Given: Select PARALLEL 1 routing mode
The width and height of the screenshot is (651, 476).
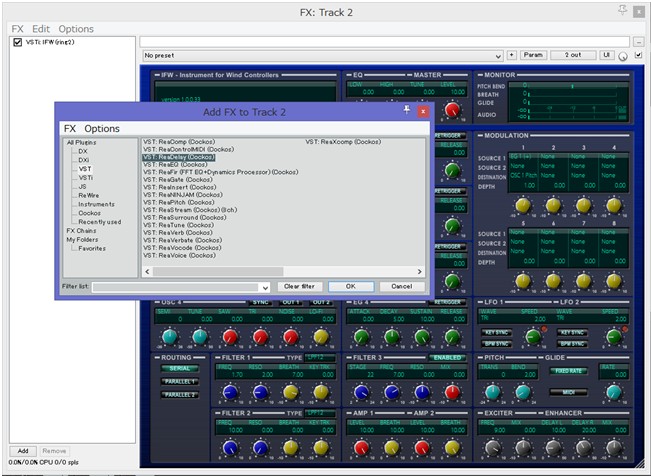Looking at the screenshot, I should [x=179, y=381].
